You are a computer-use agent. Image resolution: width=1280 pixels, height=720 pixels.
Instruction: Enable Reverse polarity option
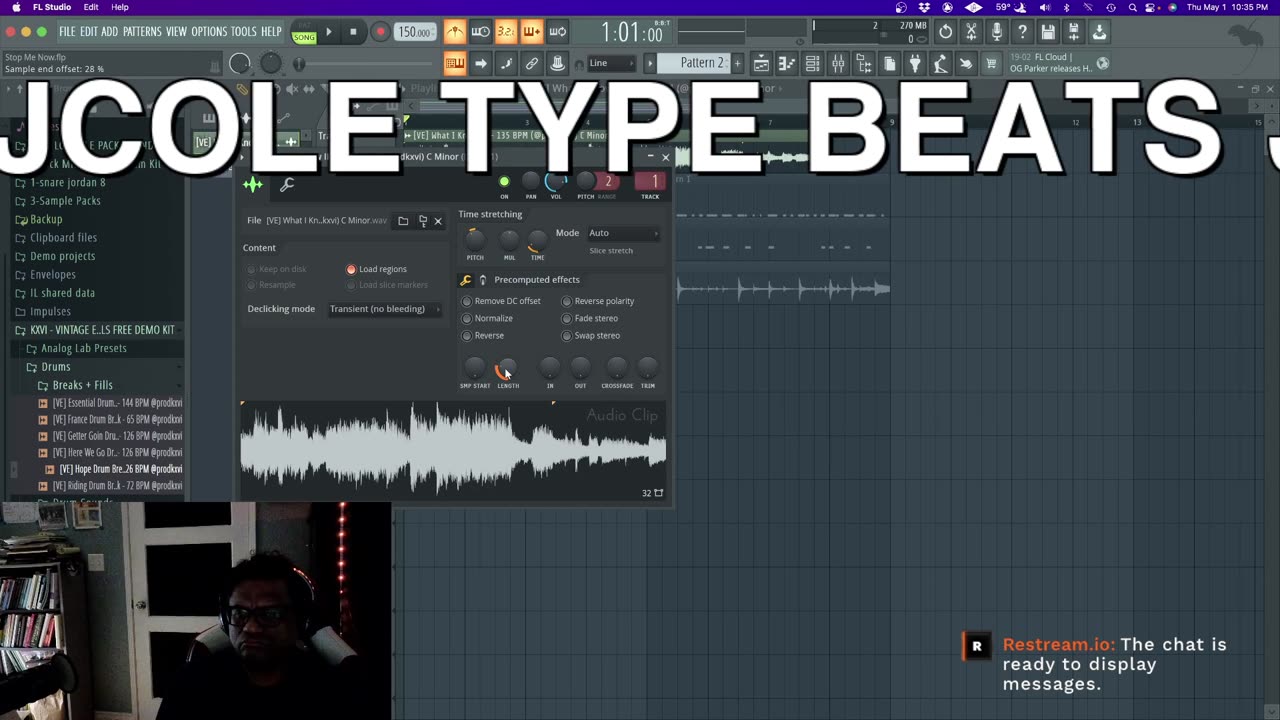coord(566,301)
